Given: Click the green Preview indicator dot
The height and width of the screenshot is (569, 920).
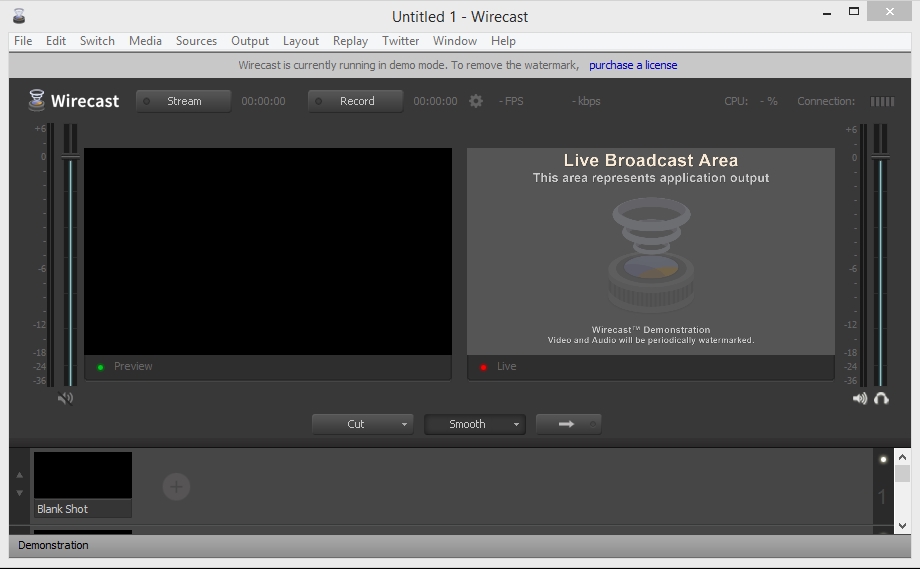Looking at the screenshot, I should point(100,367).
